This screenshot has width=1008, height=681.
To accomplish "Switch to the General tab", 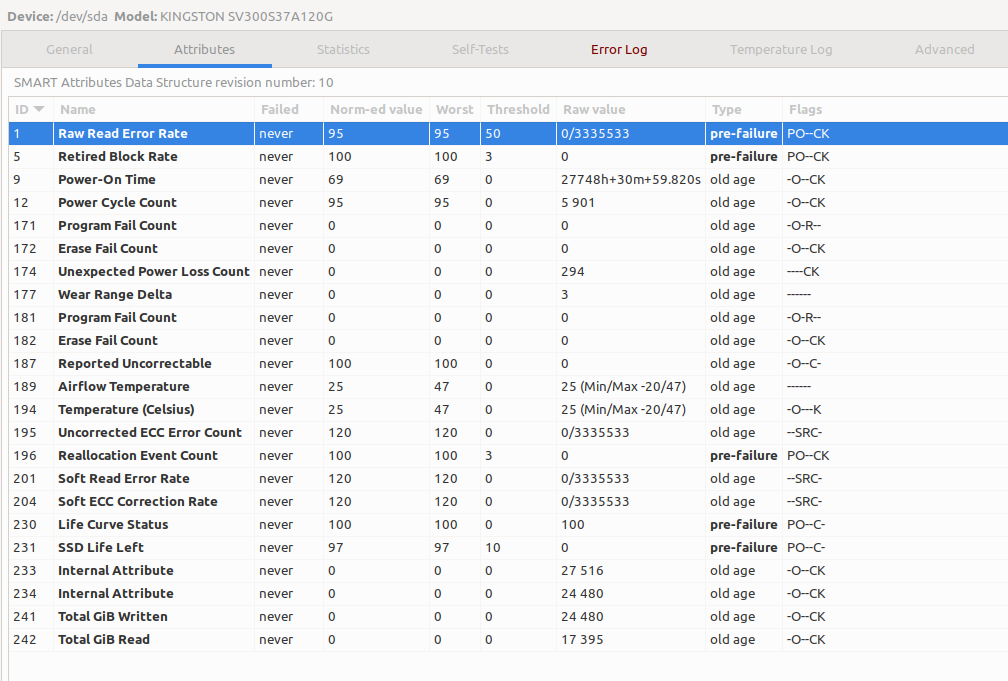I will pyautogui.click(x=69, y=50).
